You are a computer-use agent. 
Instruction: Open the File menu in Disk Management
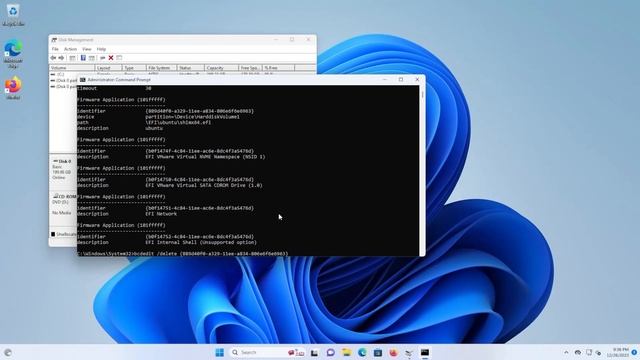coord(55,49)
